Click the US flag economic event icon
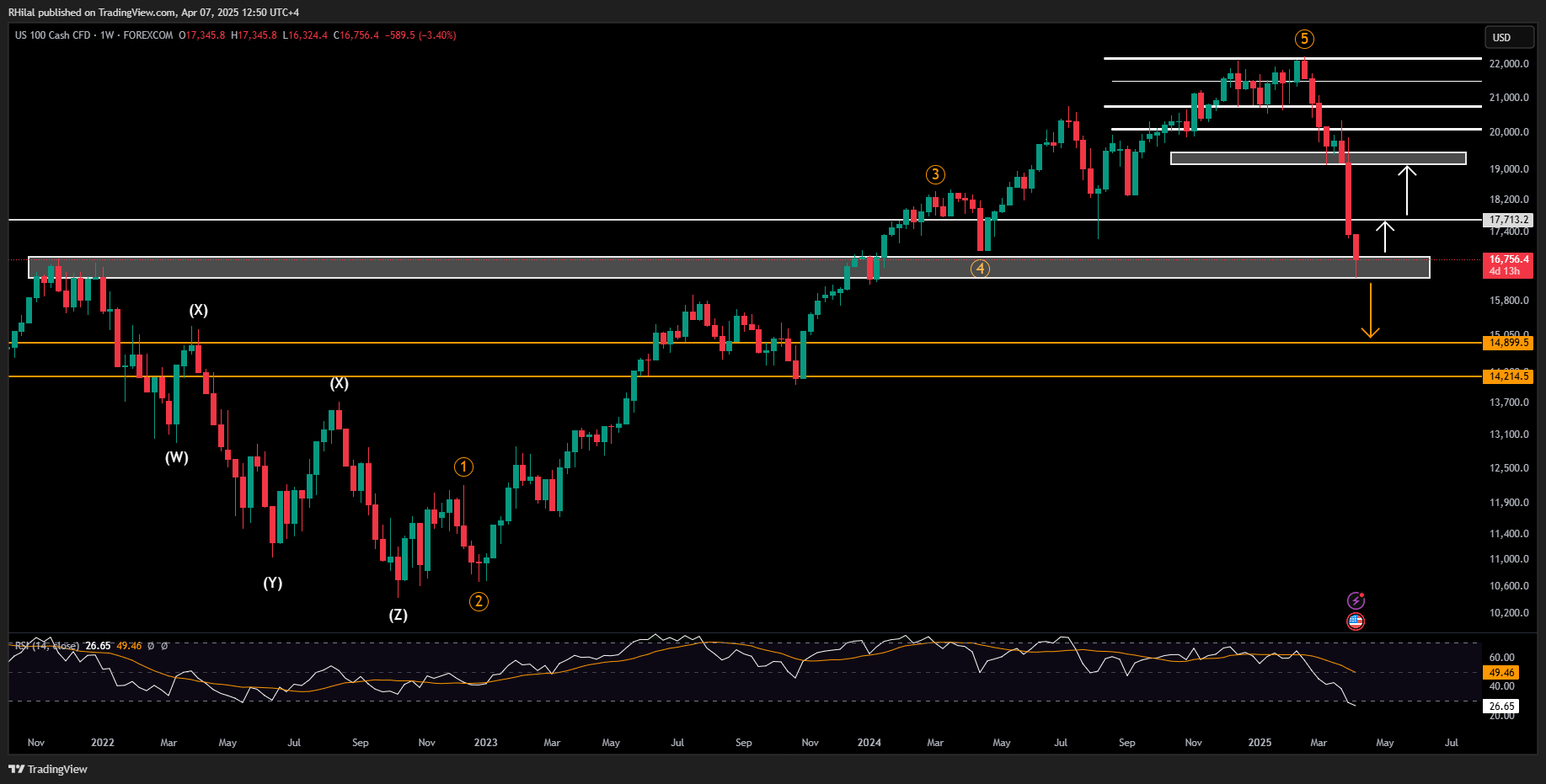Screen dimensions: 1546x784 (x=1356, y=621)
